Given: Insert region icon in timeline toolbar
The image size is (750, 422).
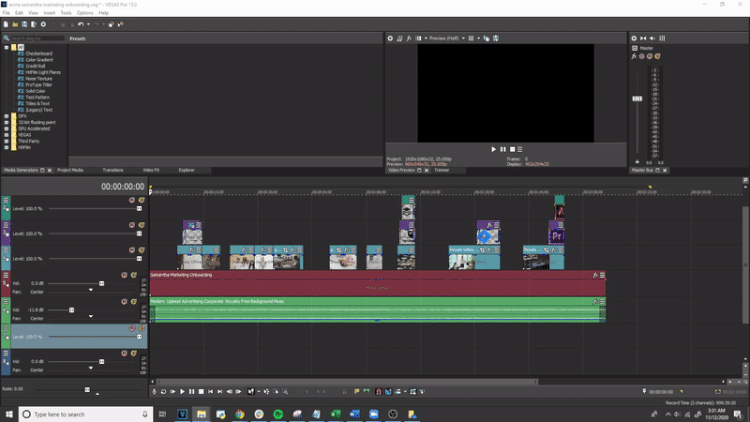Looking at the screenshot, I should coord(366,392).
